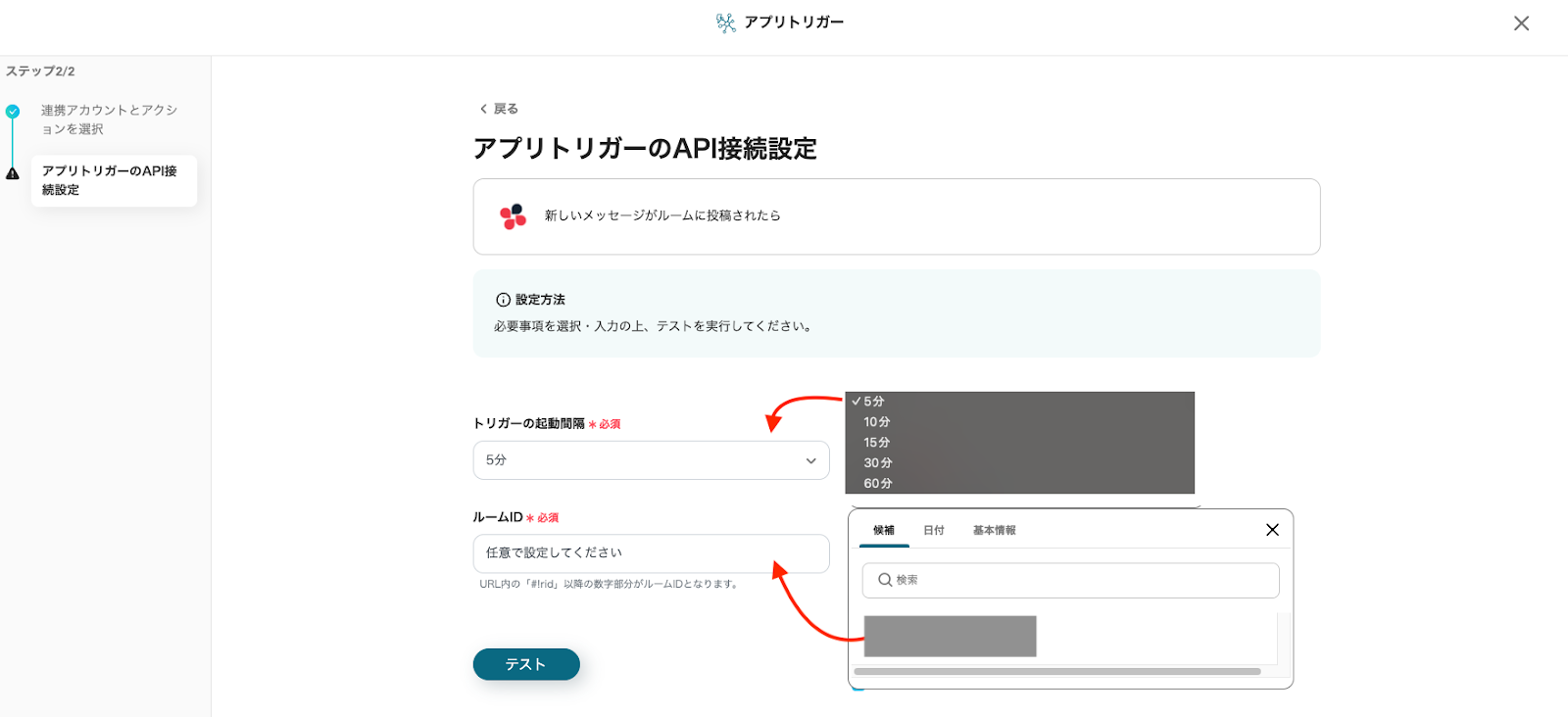Go back via the 戻る link
The width and height of the screenshot is (1568, 717).
click(506, 109)
